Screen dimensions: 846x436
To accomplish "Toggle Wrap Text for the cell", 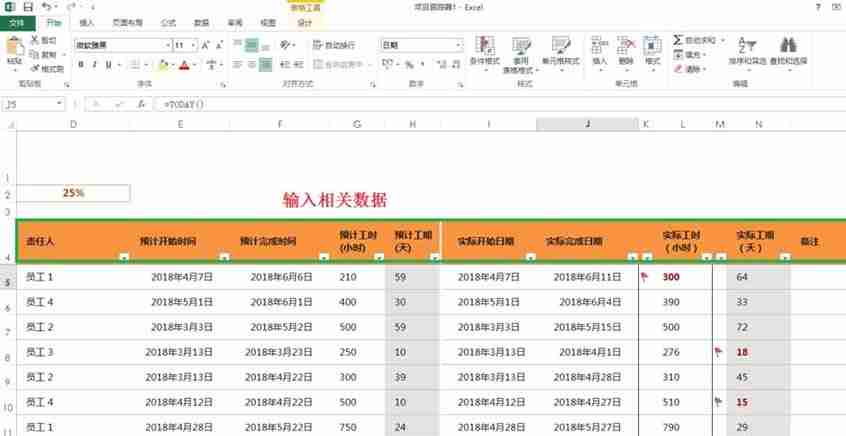I will tap(334, 45).
